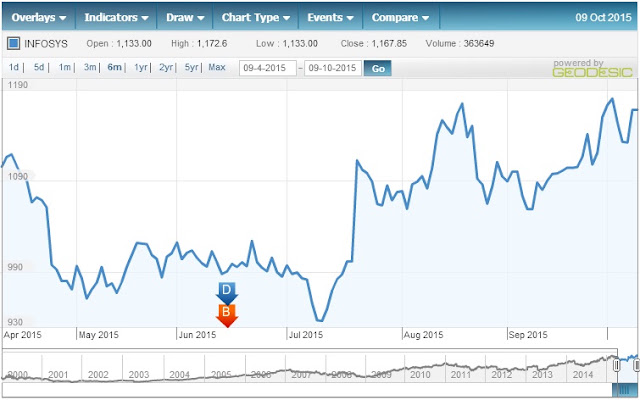Toggle the INFOSYS series color checkbox
Image resolution: width=640 pixels, height=400 pixels.
13,43
